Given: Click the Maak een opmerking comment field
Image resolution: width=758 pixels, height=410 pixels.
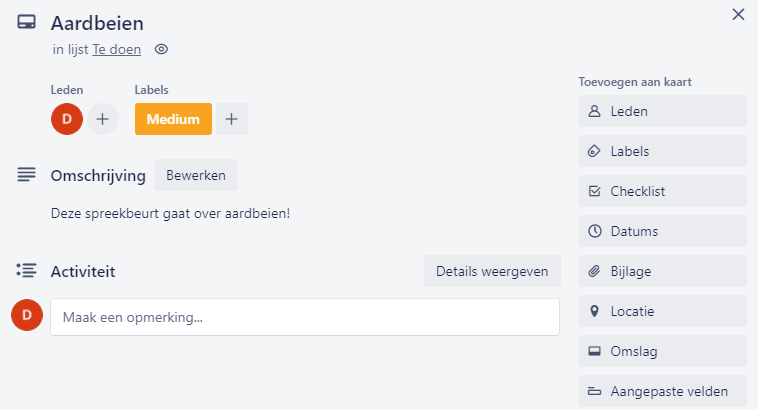Looking at the screenshot, I should (x=305, y=317).
